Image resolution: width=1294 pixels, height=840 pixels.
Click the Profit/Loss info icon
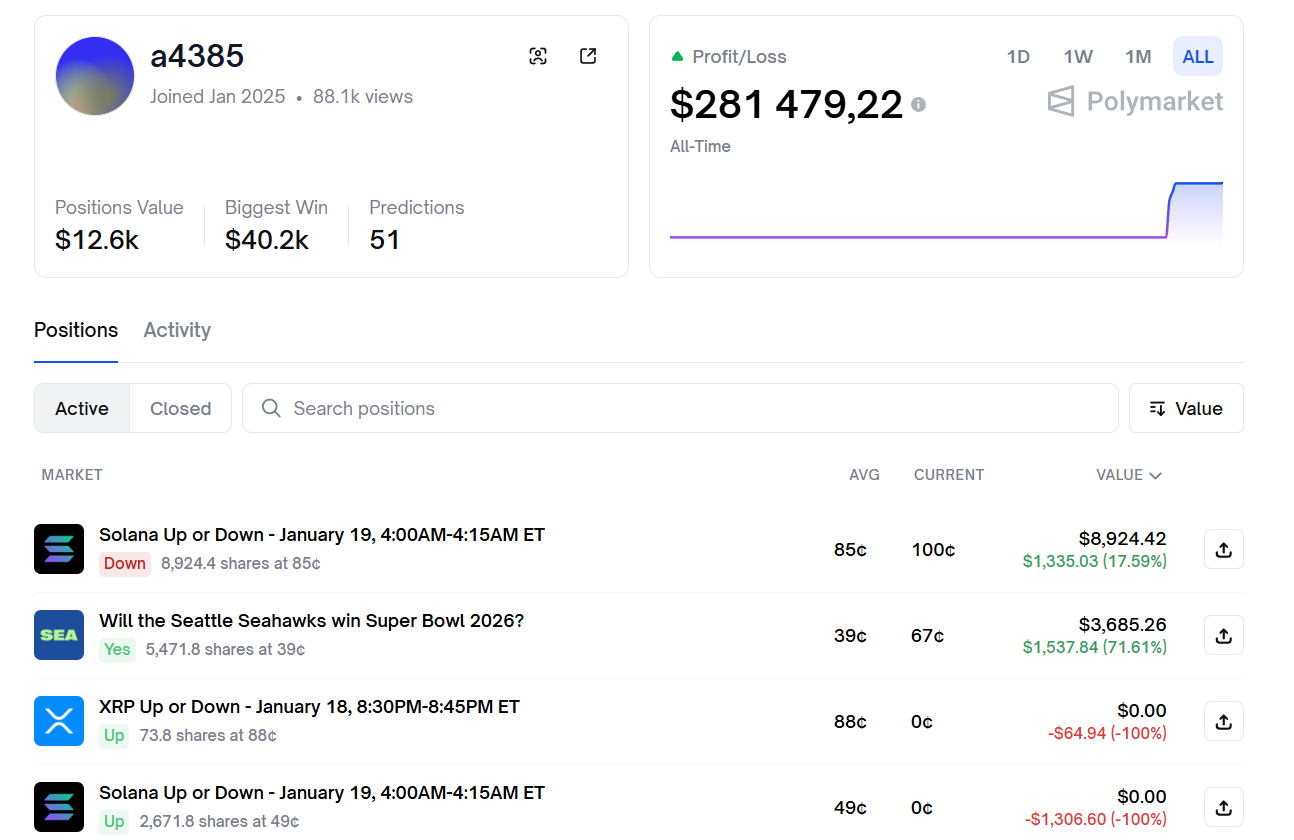(x=918, y=104)
